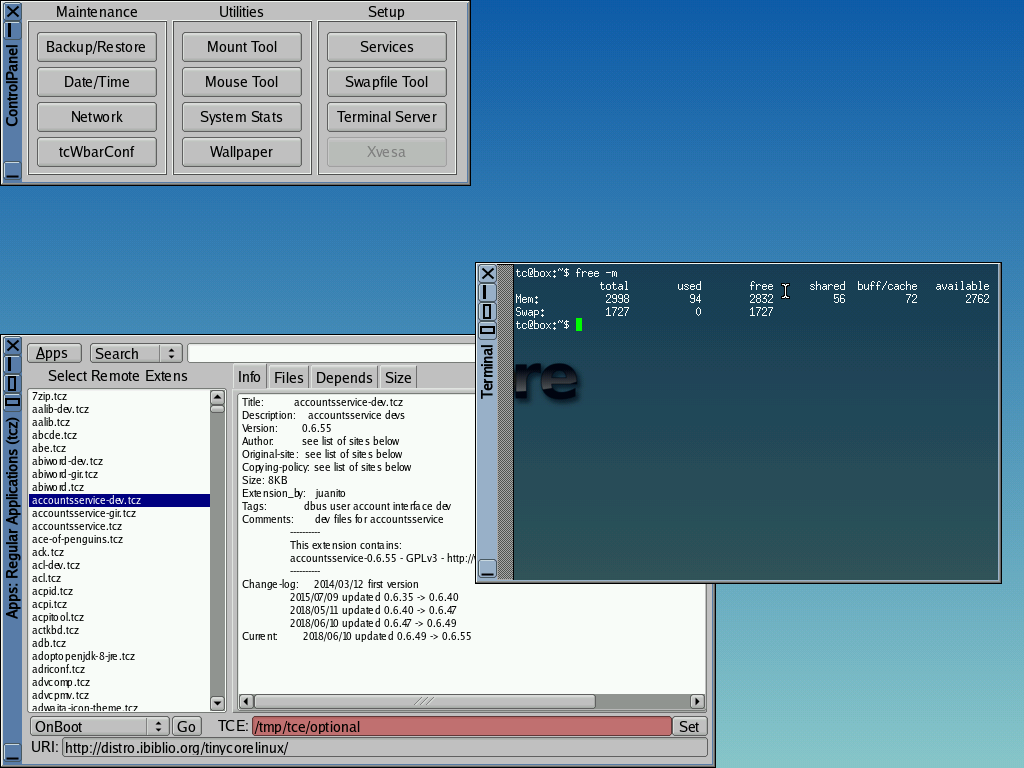1024x768 pixels.
Task: Switch to the Size tab
Action: [x=398, y=377]
